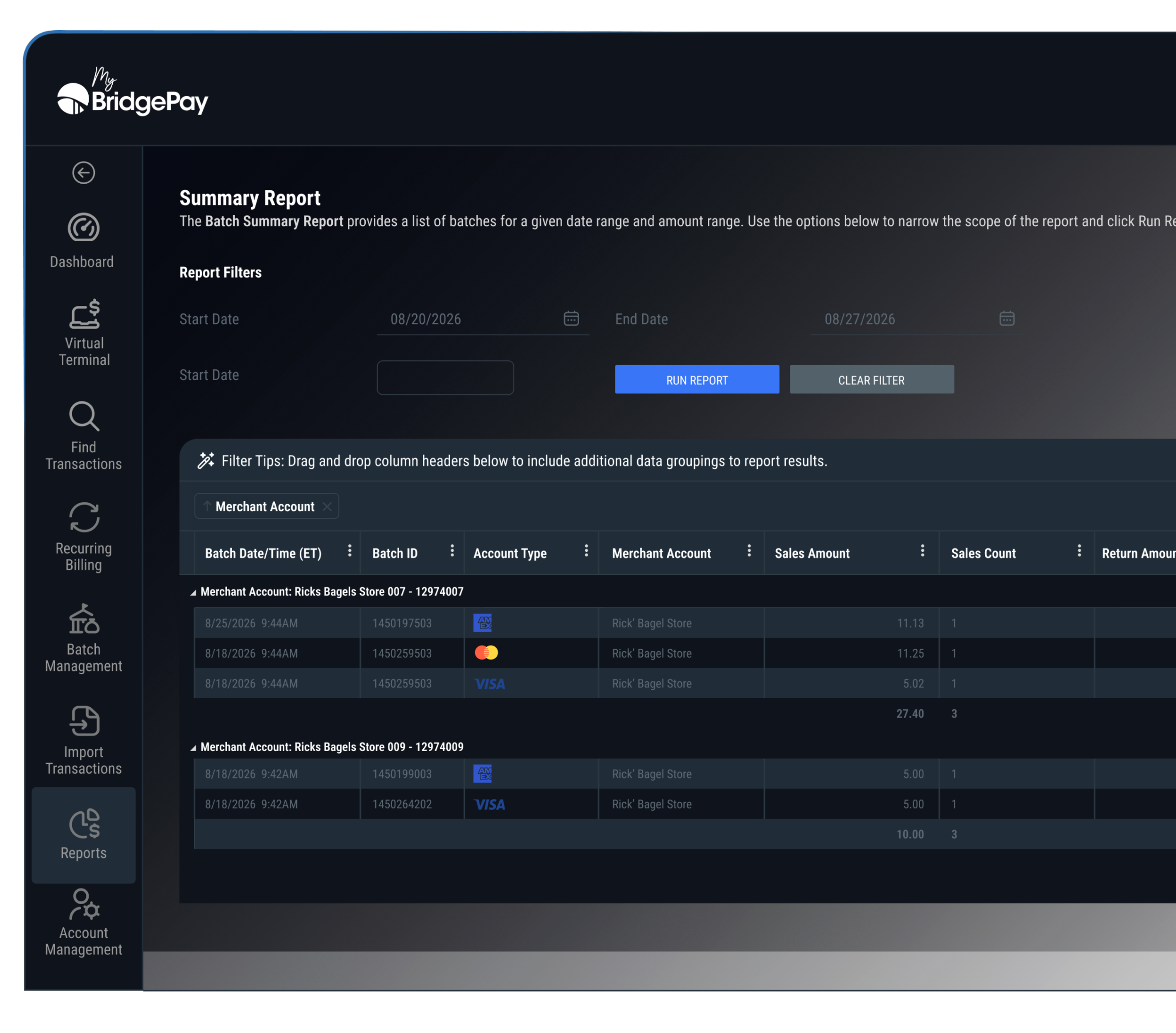Screen dimensions: 1176x1033
Task: Open Sales Count column options menu
Action: point(1079,551)
